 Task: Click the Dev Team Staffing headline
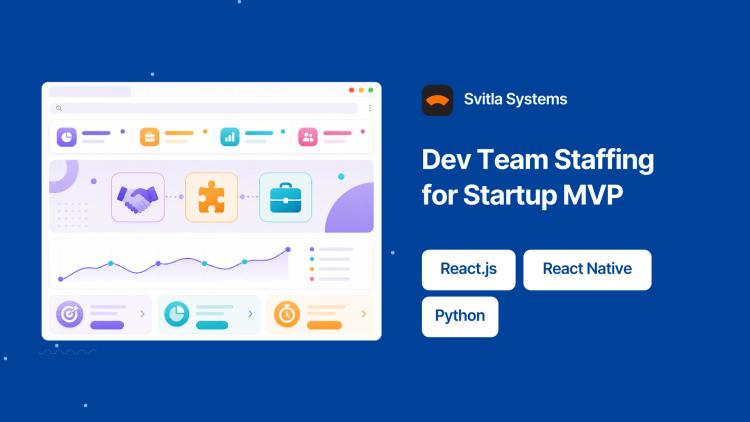(x=538, y=177)
